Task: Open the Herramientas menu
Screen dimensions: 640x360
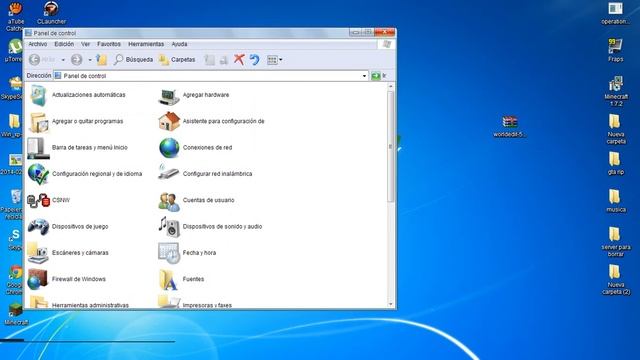Action: point(146,44)
